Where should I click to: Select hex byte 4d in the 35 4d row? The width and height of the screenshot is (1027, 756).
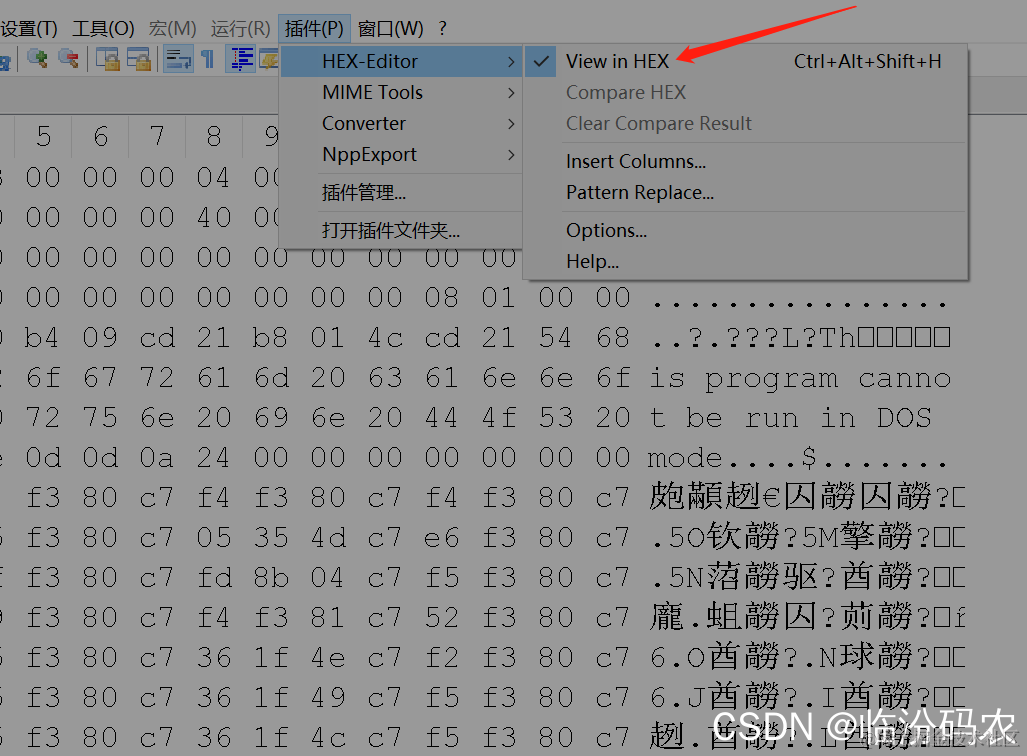point(328,538)
